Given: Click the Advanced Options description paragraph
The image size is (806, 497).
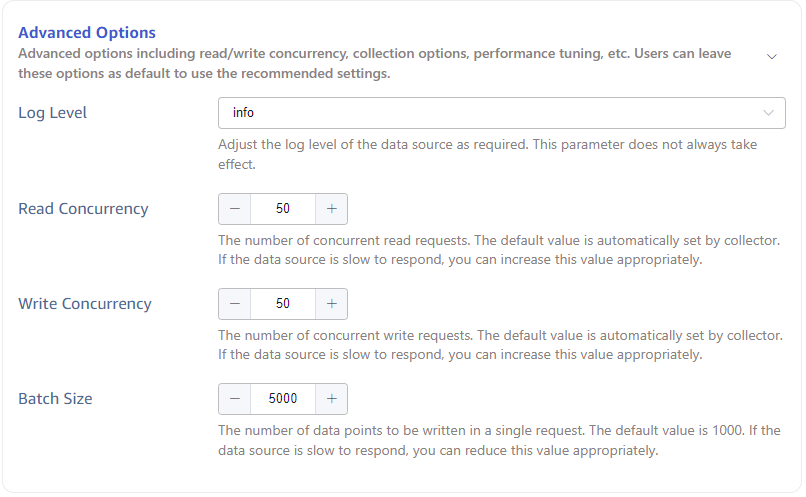Looking at the screenshot, I should [375, 63].
